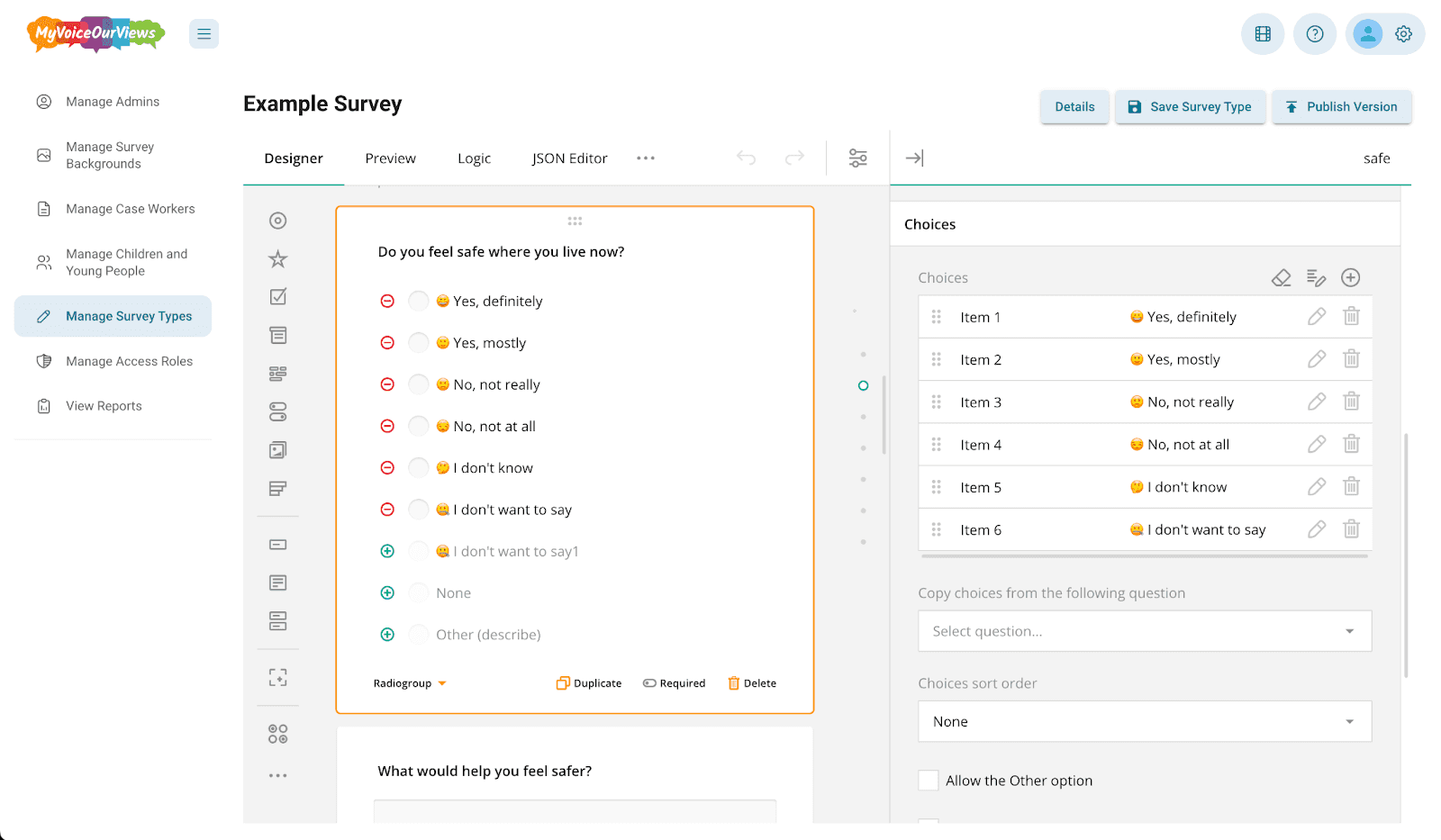Enable the Allow the Other option checkbox
The image size is (1441, 840).
[929, 781]
